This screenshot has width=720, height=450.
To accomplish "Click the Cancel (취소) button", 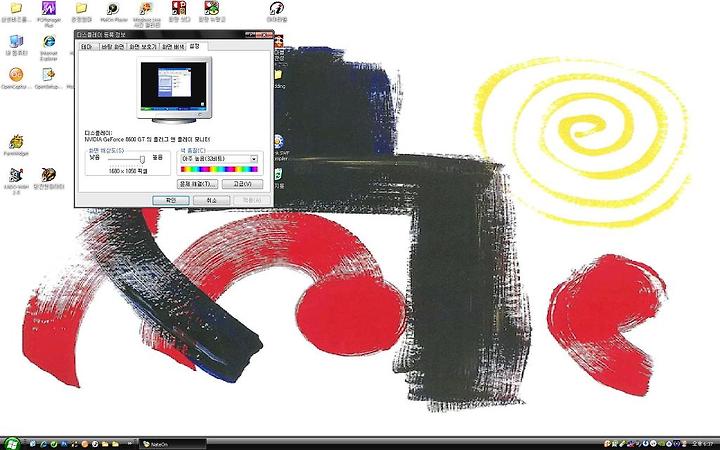I will pyautogui.click(x=211, y=200).
